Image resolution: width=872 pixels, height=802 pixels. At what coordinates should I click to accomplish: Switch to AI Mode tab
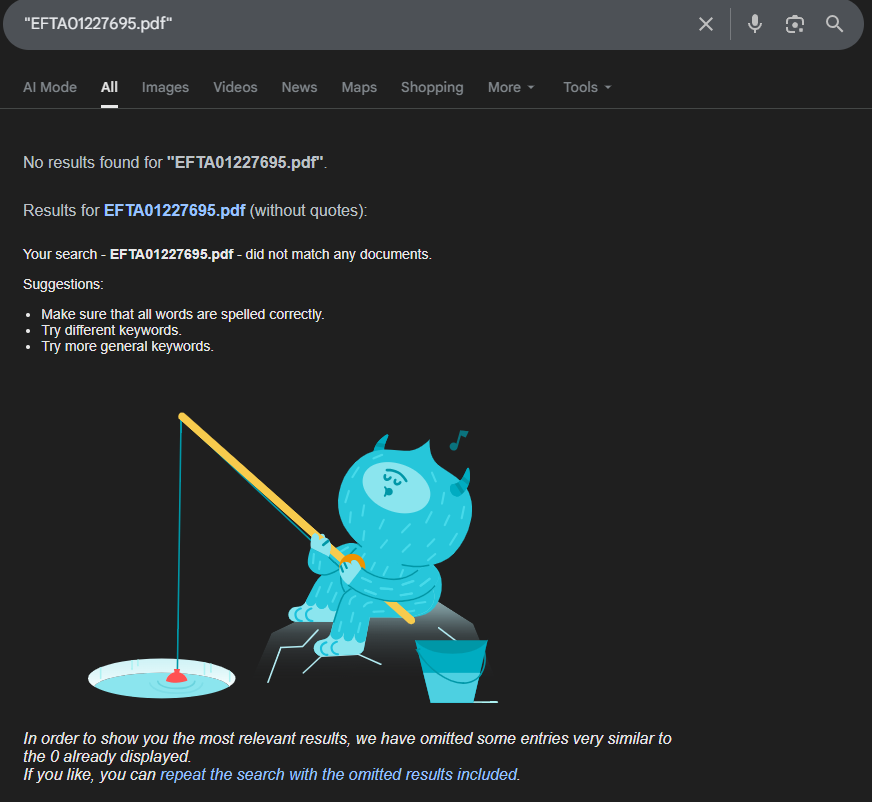click(x=50, y=87)
